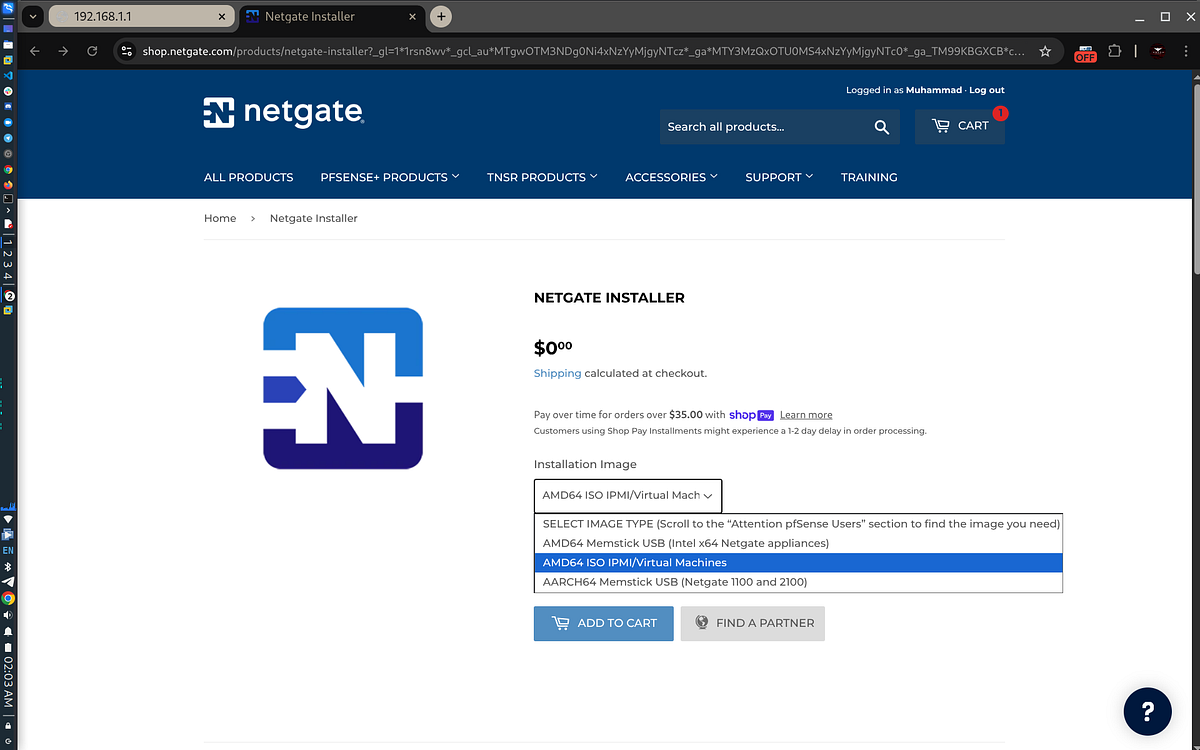Screen dimensions: 1200x750
Task: Click the Find a Partner button
Action: [753, 623]
